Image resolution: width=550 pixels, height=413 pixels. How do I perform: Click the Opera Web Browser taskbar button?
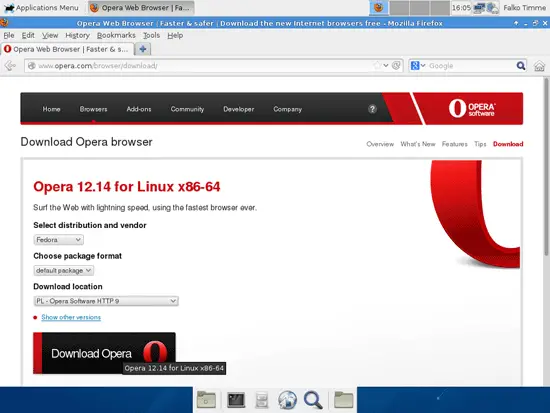[x=141, y=8]
